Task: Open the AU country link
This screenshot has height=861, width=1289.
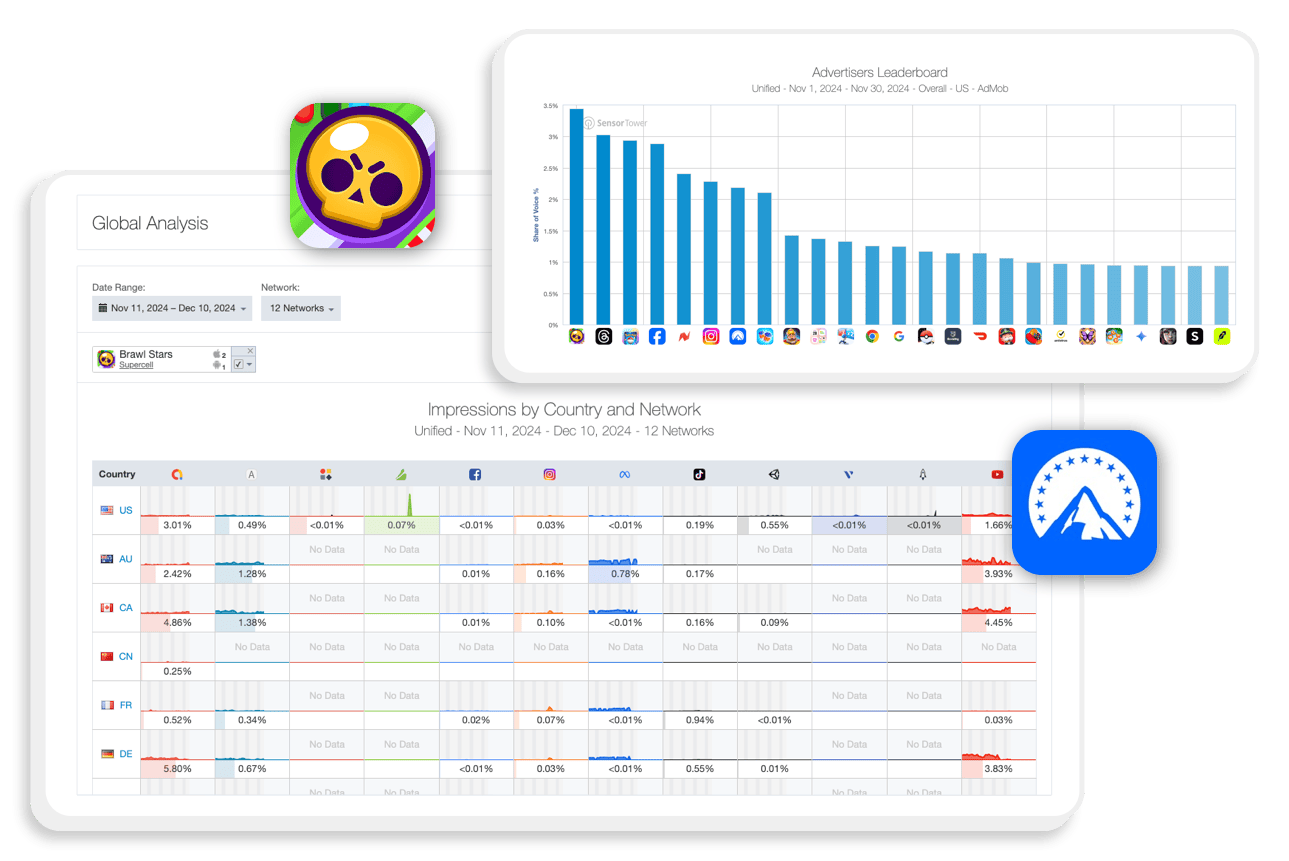Action: pos(126,559)
